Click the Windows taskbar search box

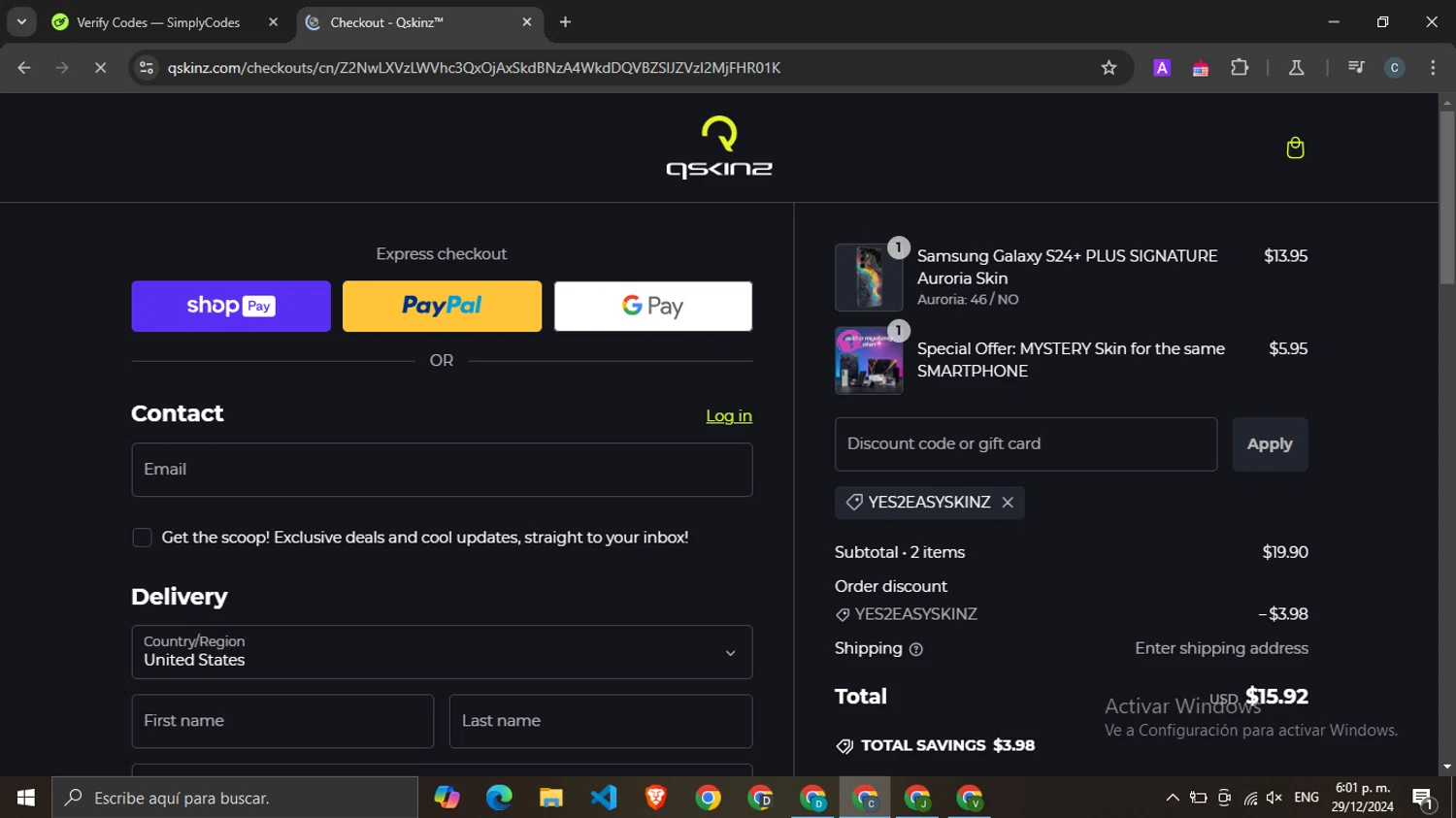235,798
